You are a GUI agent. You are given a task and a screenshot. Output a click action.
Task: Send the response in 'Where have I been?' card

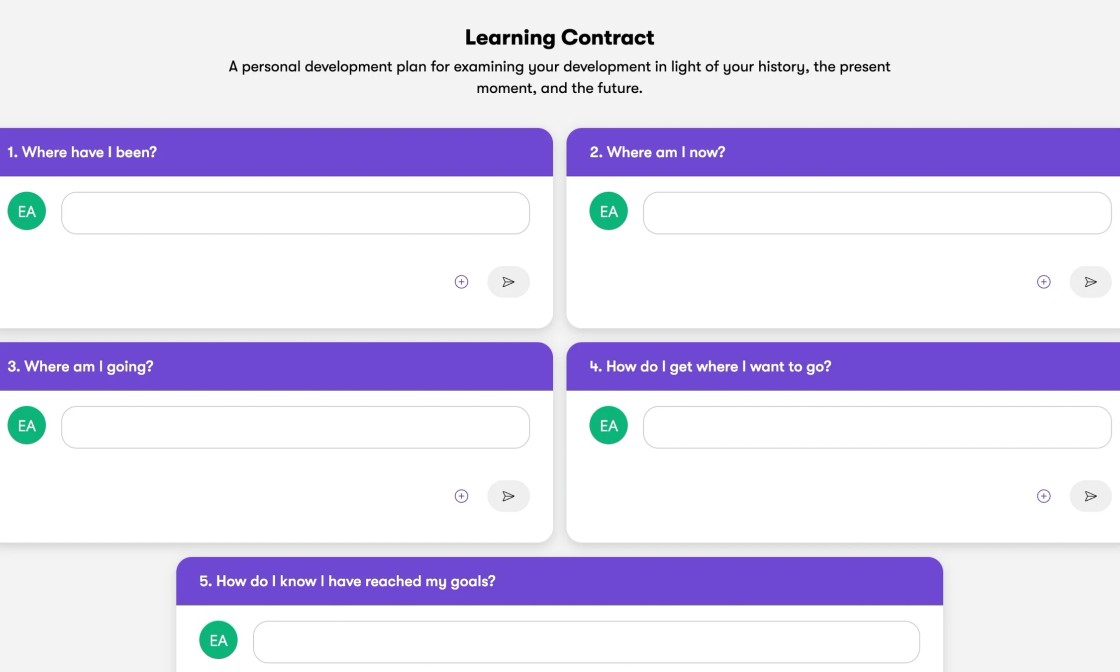click(509, 281)
